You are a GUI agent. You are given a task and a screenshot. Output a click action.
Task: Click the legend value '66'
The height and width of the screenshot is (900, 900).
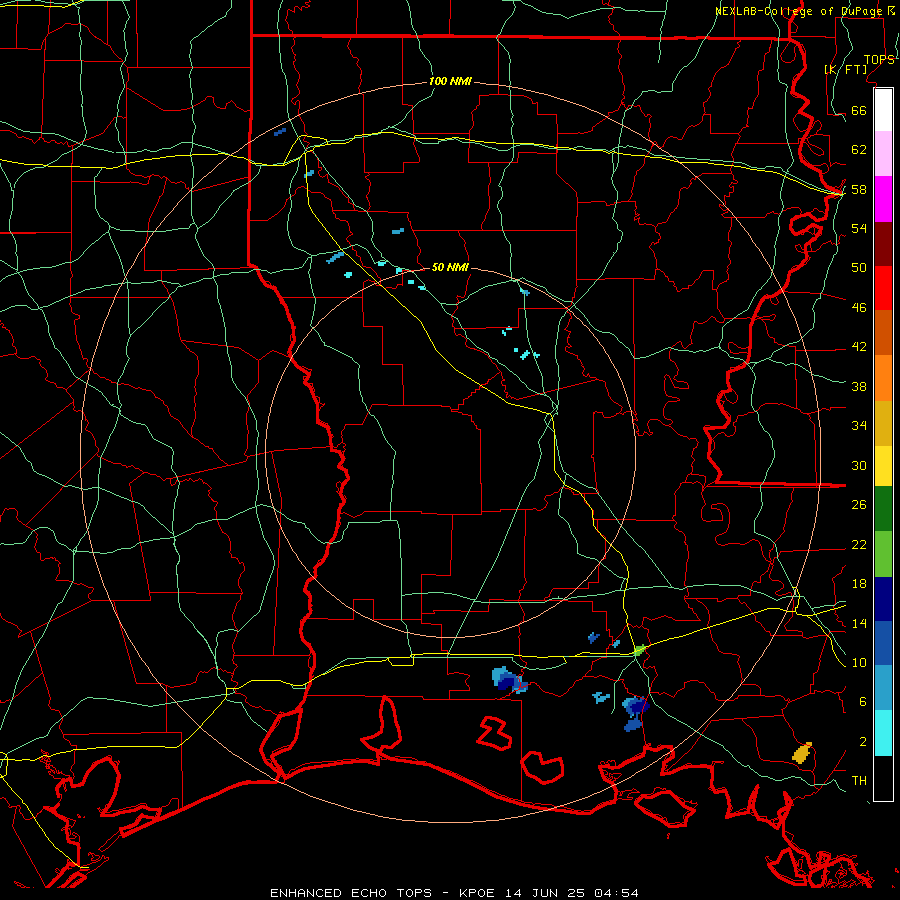pyautogui.click(x=859, y=110)
